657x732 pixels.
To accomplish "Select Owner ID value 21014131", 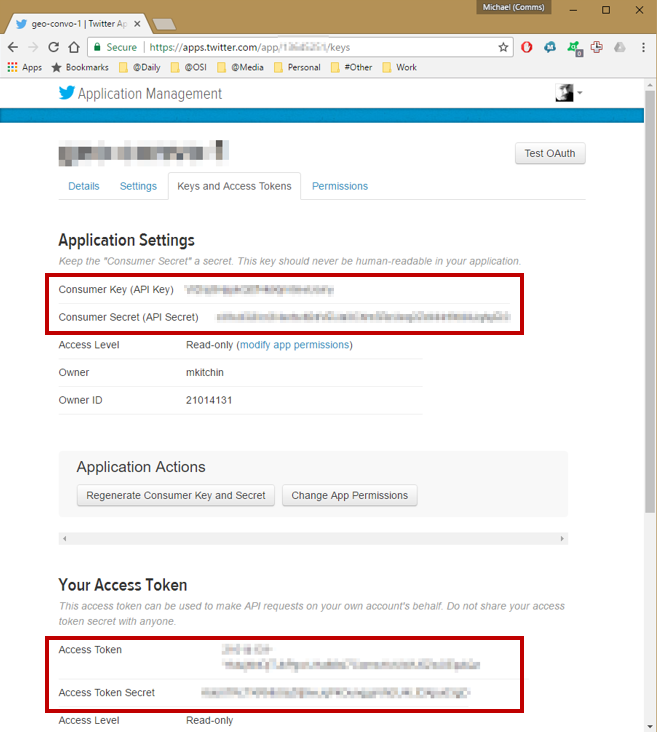I will pyautogui.click(x=209, y=400).
